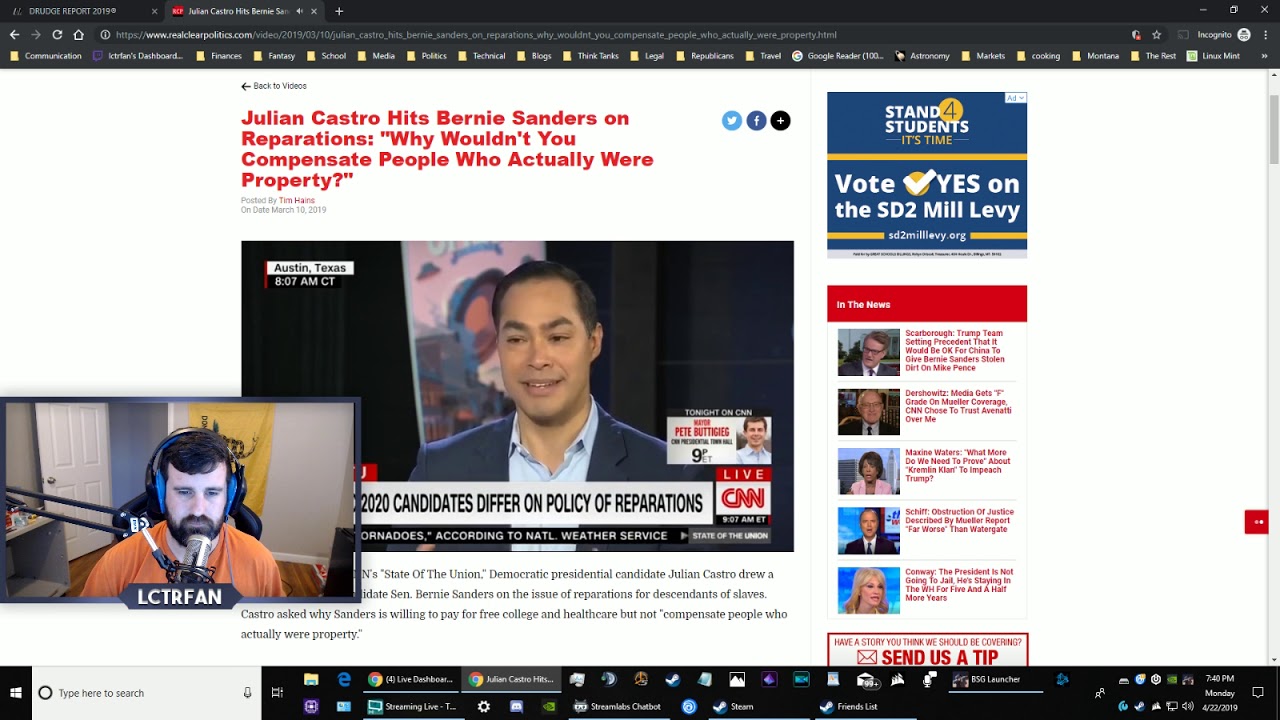Open more sharing options plus icon
The height and width of the screenshot is (720, 1280).
coord(780,121)
